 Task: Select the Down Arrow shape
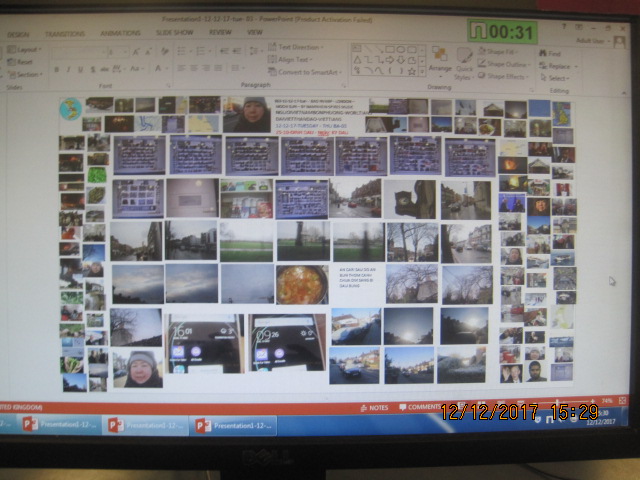point(401,60)
